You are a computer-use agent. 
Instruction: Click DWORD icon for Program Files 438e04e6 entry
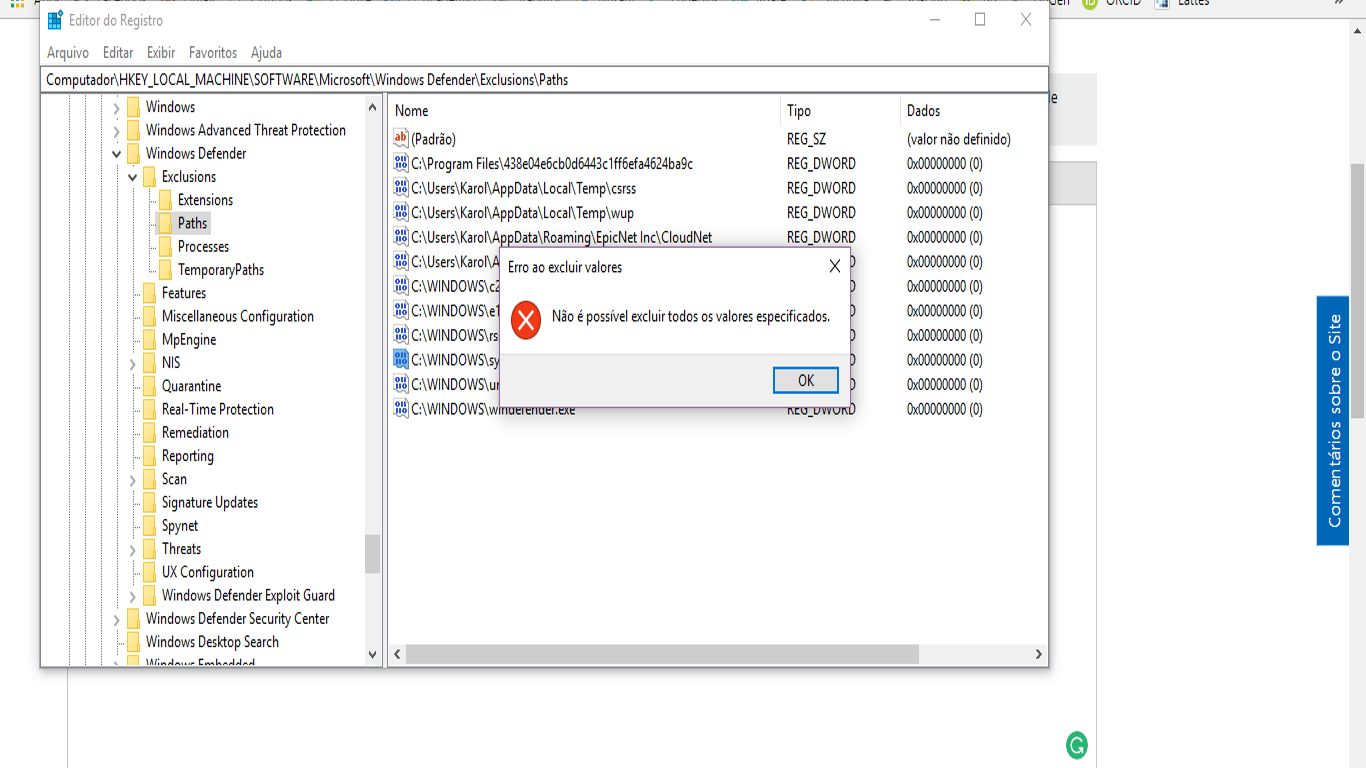click(401, 163)
